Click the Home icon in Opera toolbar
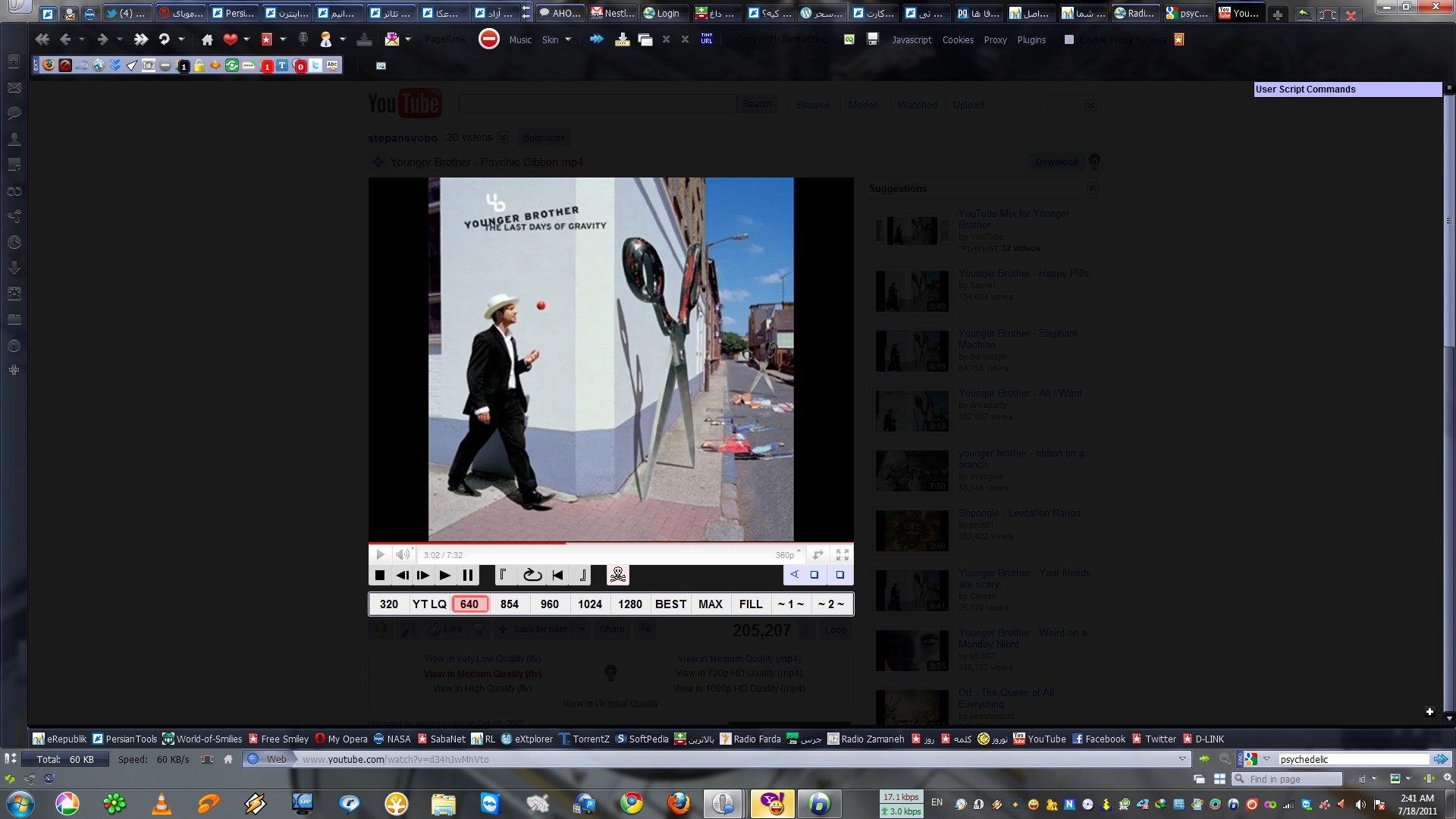1456x819 pixels. pos(207,39)
